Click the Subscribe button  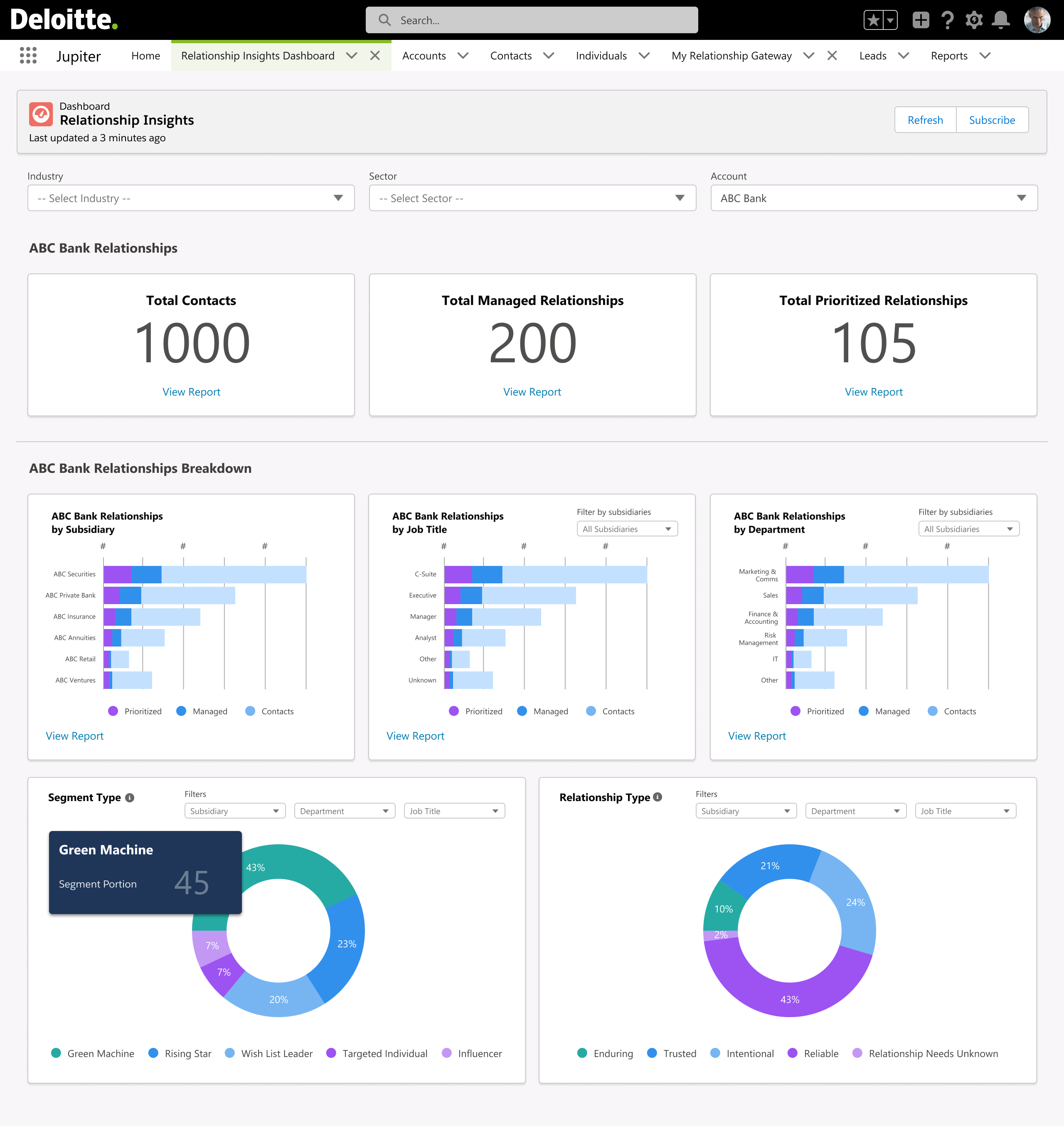point(992,120)
